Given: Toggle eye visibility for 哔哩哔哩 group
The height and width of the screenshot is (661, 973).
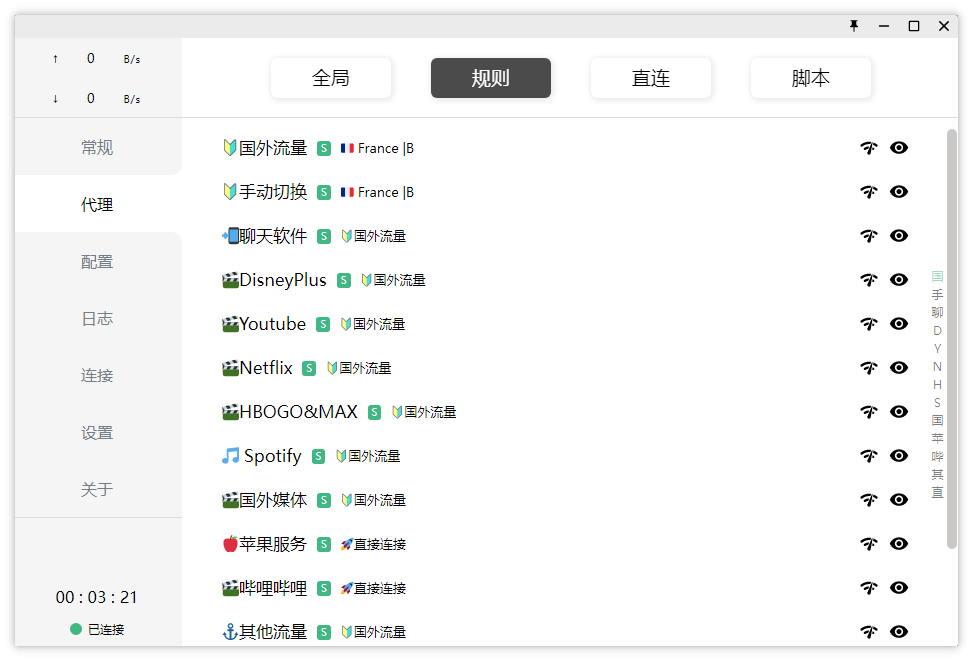Looking at the screenshot, I should point(899,588).
